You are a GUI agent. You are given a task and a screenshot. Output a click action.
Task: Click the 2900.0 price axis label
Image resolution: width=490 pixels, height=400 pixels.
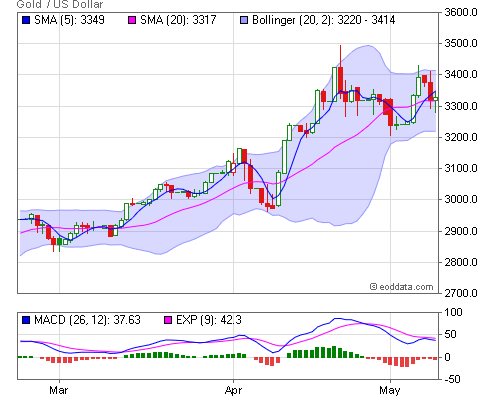tap(461, 231)
